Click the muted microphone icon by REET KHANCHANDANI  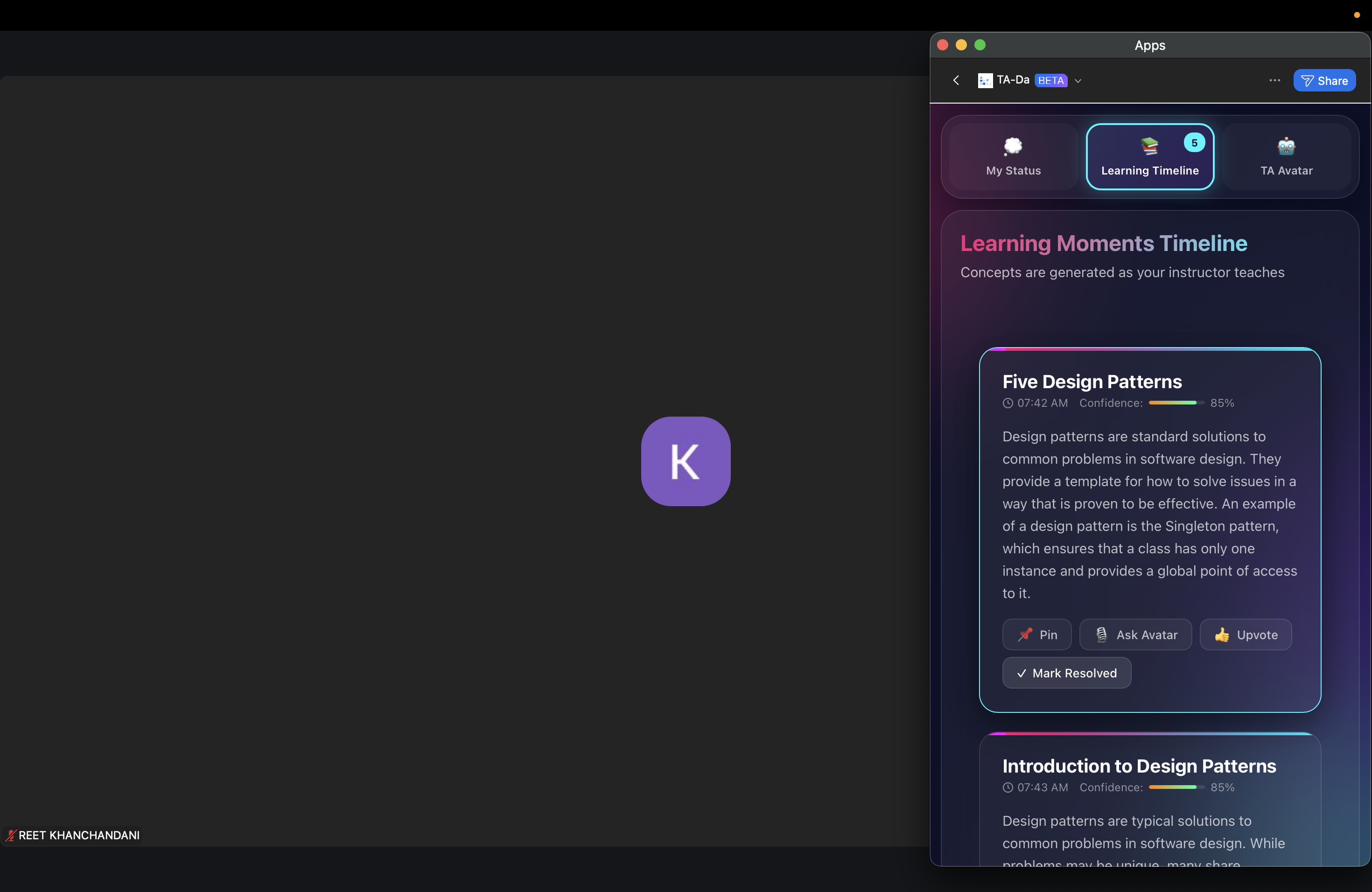click(x=11, y=836)
